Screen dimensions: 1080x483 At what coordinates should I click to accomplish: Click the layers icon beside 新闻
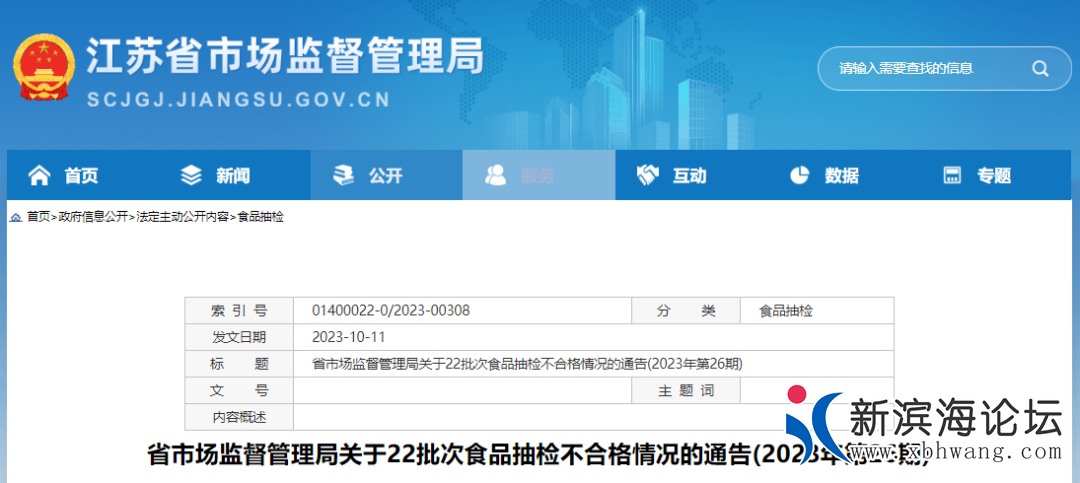click(x=191, y=176)
